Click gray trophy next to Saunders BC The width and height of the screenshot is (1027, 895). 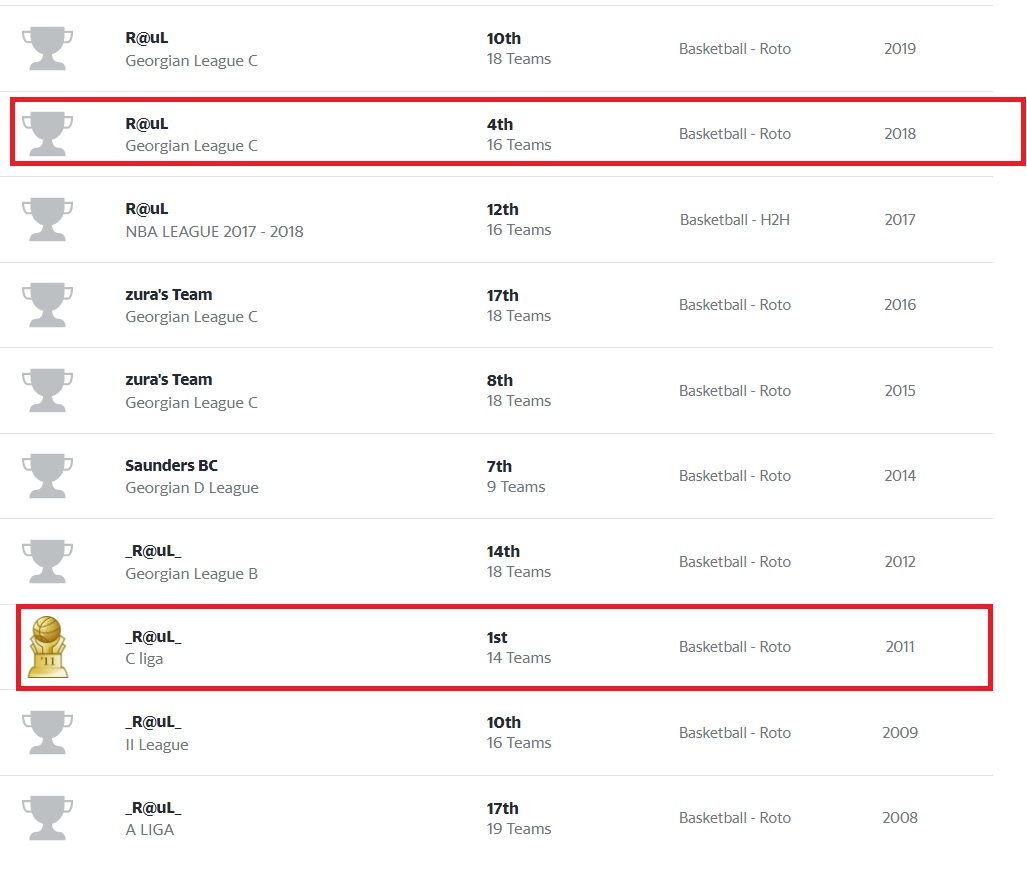click(x=47, y=476)
